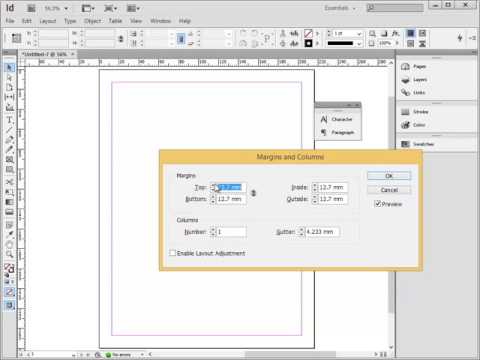Open the Layers panel
This screenshot has width=480, height=360.
tap(414, 80)
